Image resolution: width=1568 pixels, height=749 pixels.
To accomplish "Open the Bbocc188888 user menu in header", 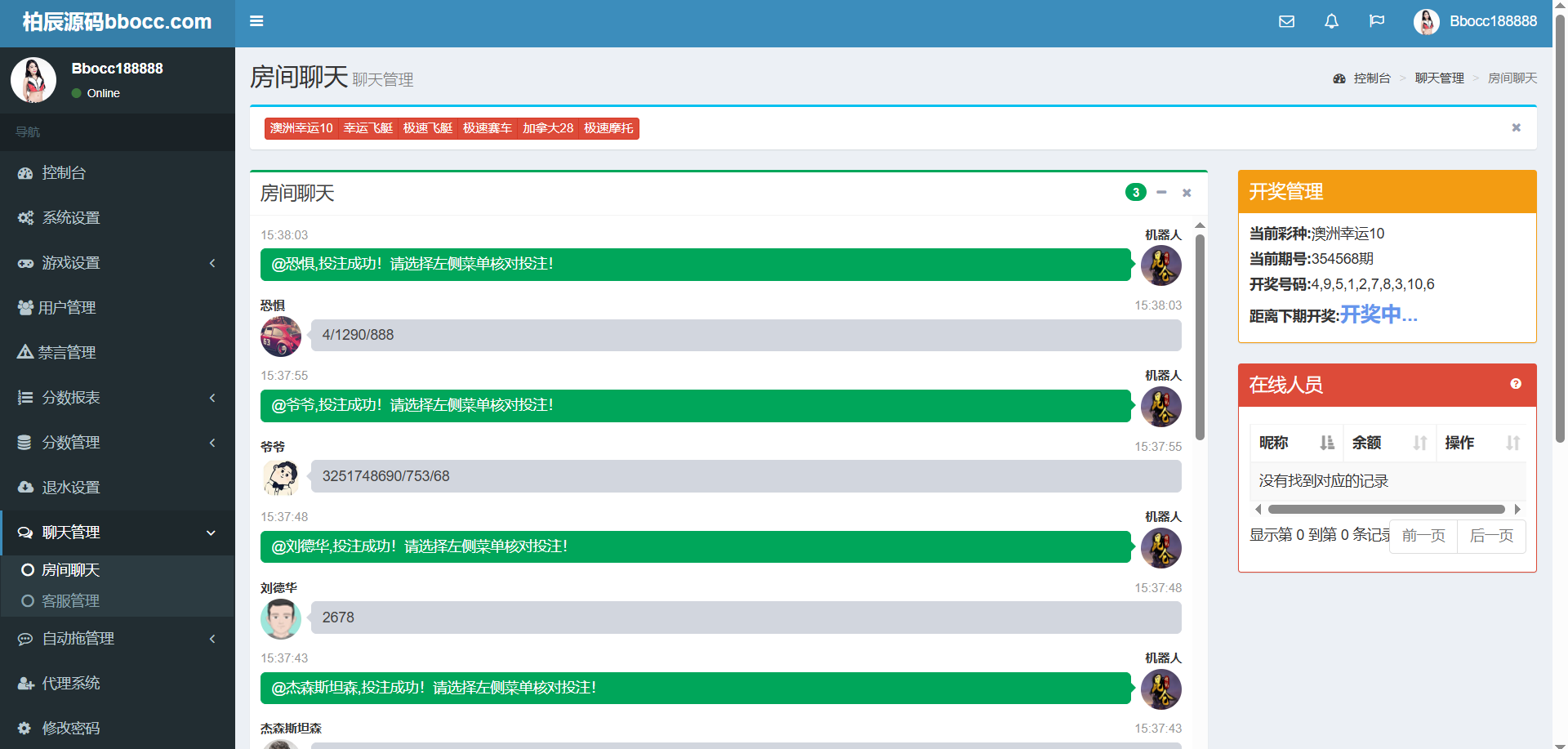I will coord(1475,22).
